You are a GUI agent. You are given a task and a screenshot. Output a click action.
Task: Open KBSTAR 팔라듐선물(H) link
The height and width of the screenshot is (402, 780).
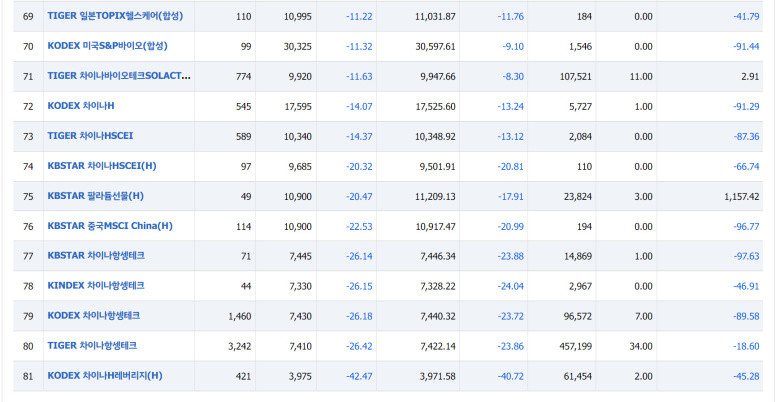(x=96, y=196)
